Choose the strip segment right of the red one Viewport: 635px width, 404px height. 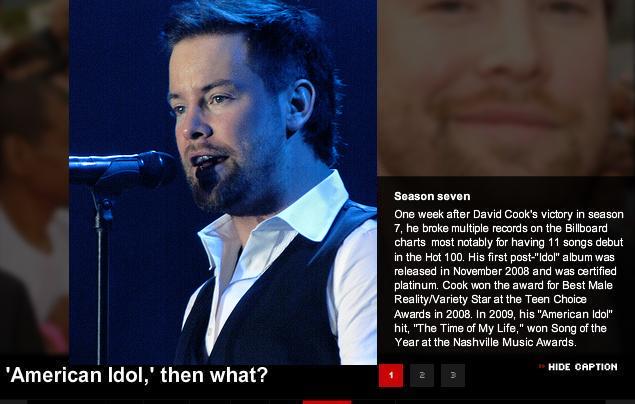(x=373, y=402)
